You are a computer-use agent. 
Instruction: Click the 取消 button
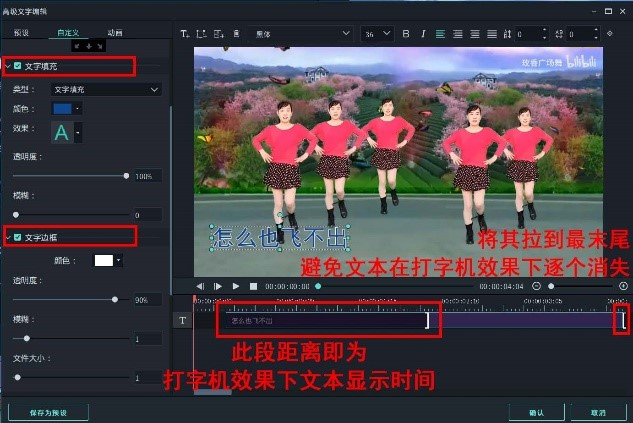pyautogui.click(x=598, y=413)
